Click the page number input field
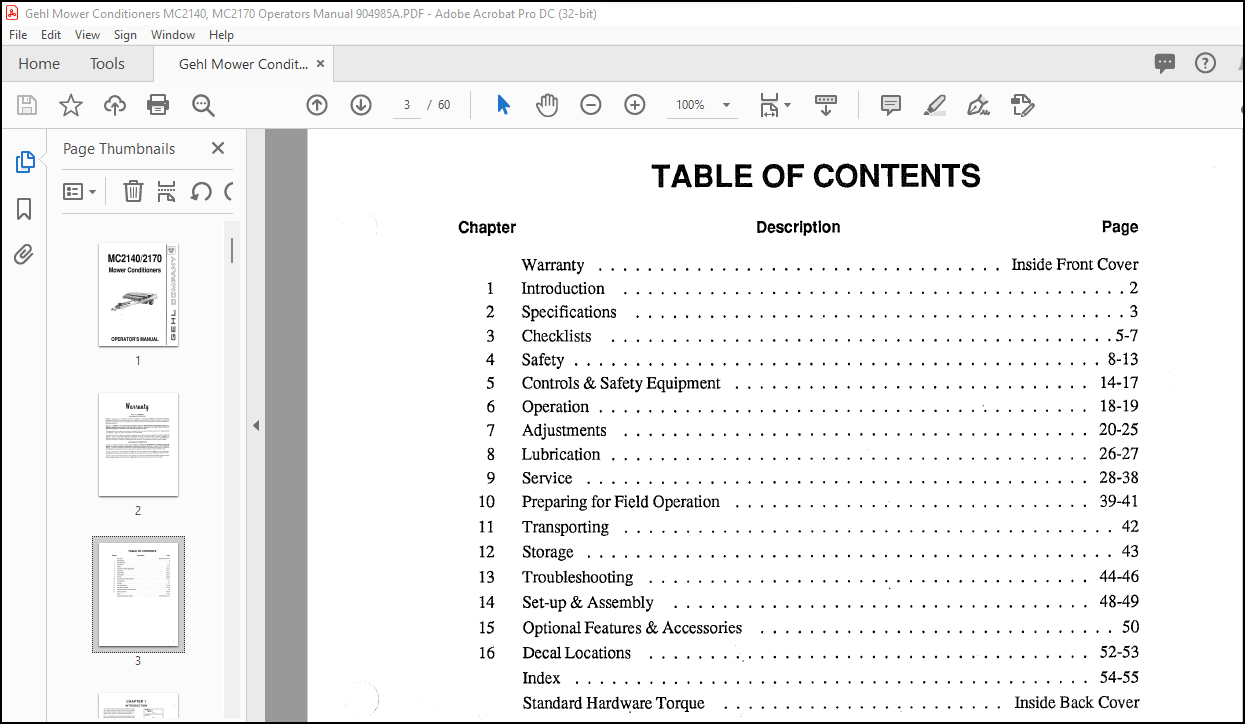1245x724 pixels. (407, 105)
